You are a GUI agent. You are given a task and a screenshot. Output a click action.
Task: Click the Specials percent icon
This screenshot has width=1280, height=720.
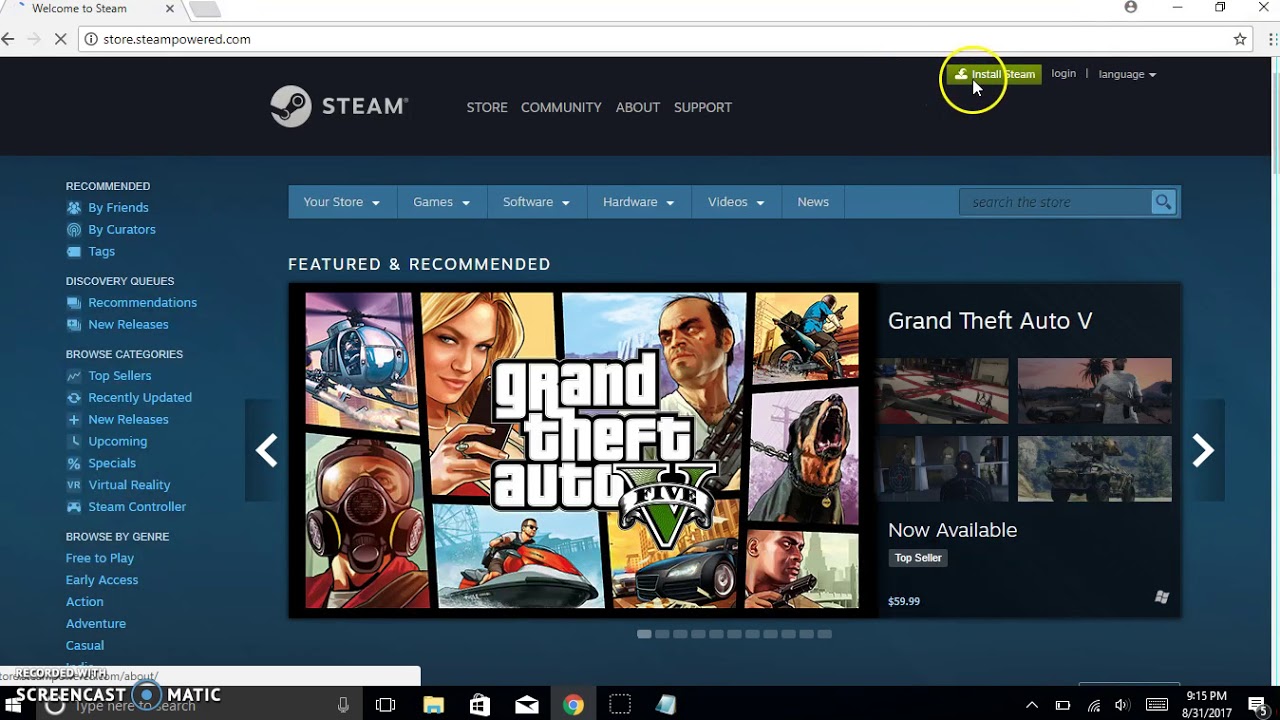[x=74, y=464]
